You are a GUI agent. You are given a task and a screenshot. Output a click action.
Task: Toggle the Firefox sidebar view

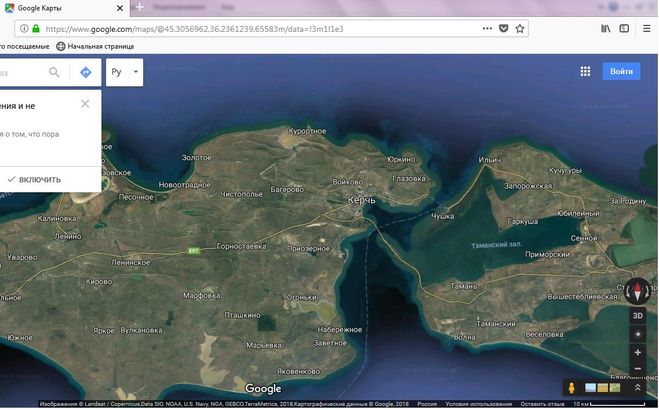pos(624,28)
